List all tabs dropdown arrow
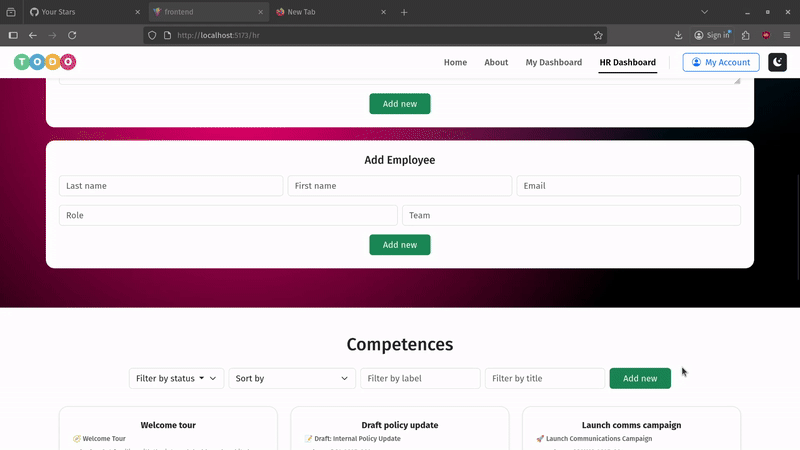The width and height of the screenshot is (800, 450). coord(705,12)
